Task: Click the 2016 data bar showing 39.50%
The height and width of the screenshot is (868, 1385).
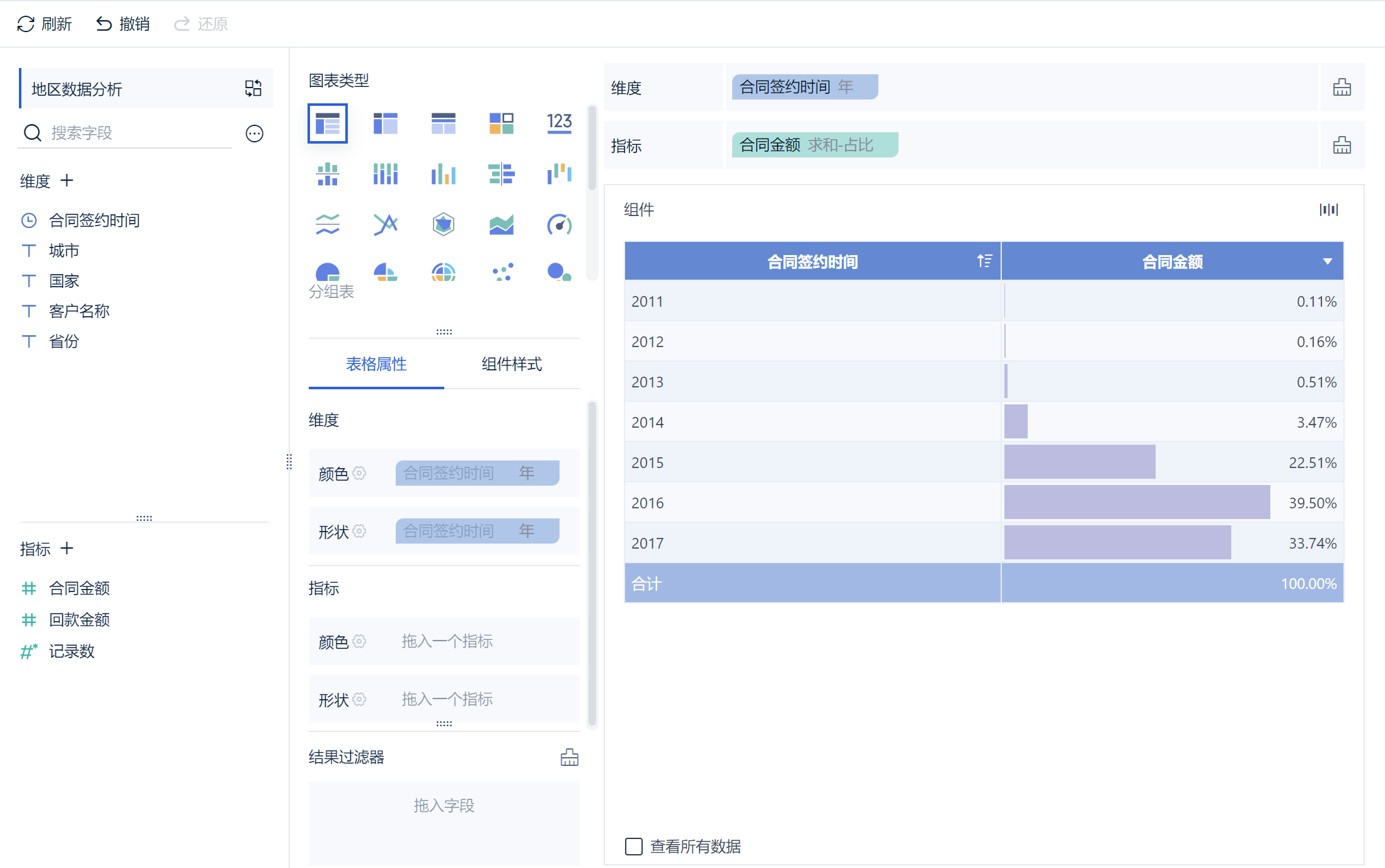Action: pos(1137,502)
